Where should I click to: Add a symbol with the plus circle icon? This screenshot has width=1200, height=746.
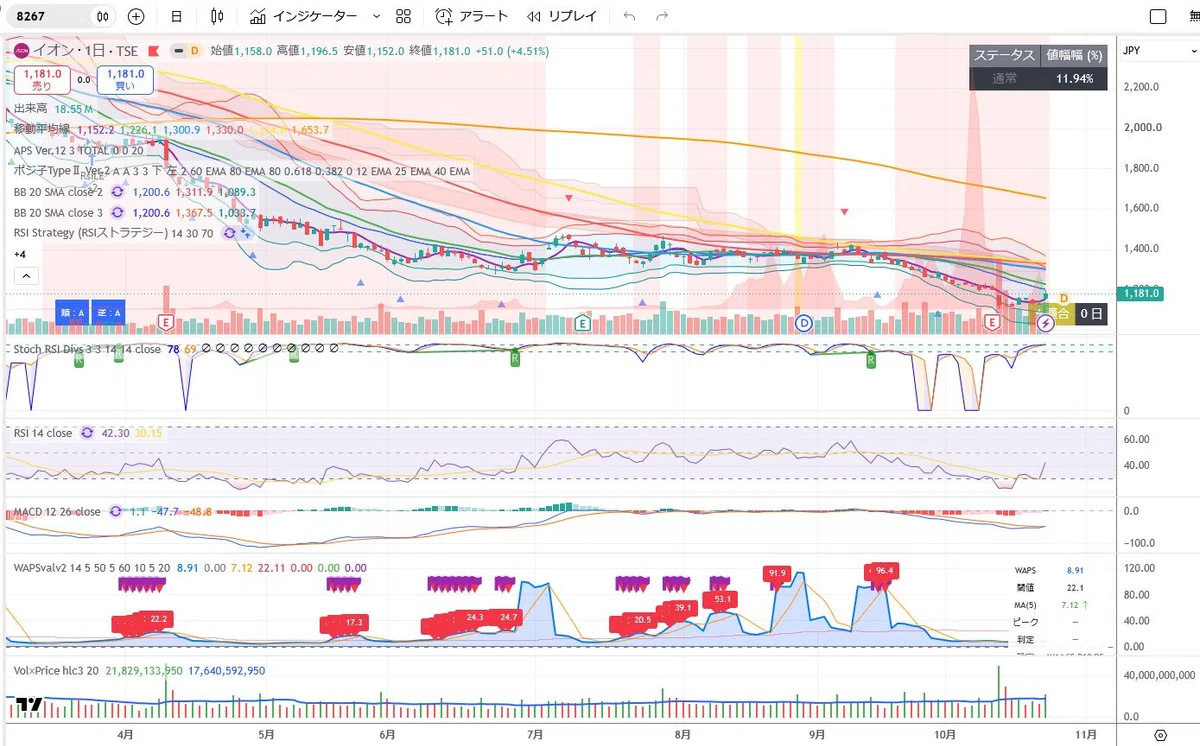(136, 16)
